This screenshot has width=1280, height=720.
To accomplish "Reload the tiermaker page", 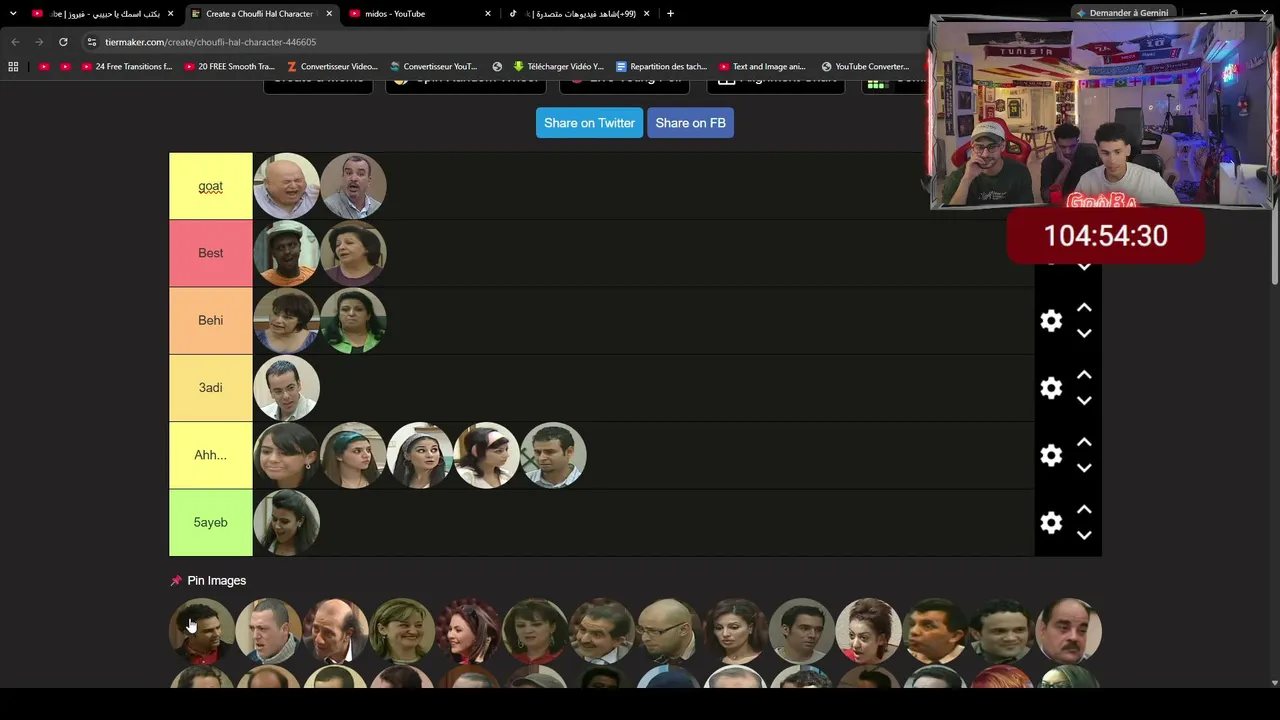I will [63, 42].
